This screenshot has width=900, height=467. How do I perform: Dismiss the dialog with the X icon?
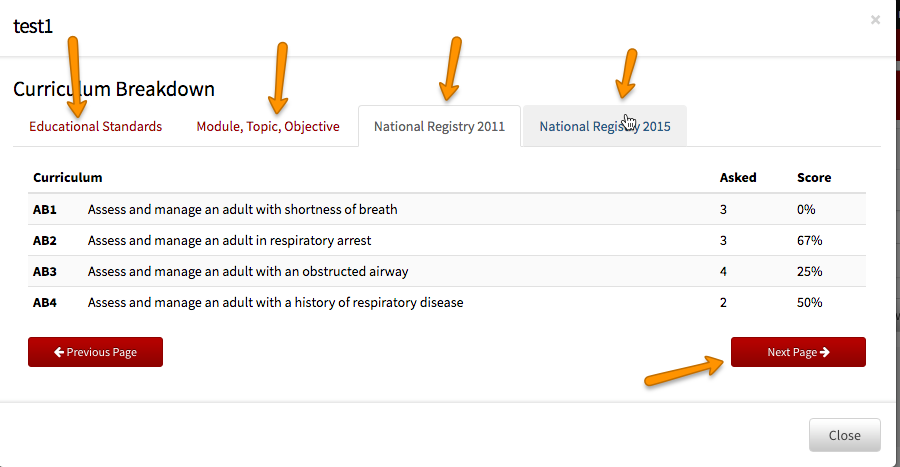click(x=875, y=20)
